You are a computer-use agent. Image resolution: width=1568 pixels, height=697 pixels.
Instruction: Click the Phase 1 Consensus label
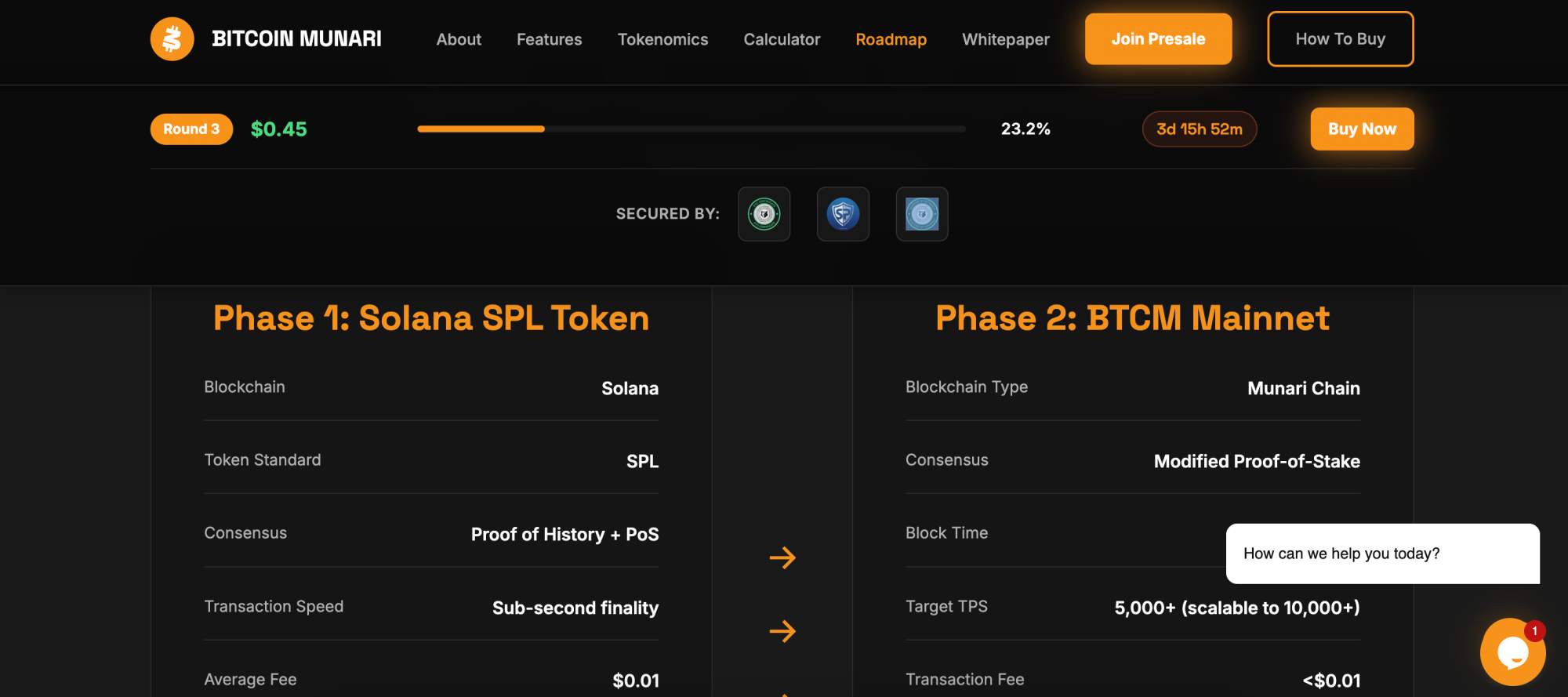click(x=245, y=533)
